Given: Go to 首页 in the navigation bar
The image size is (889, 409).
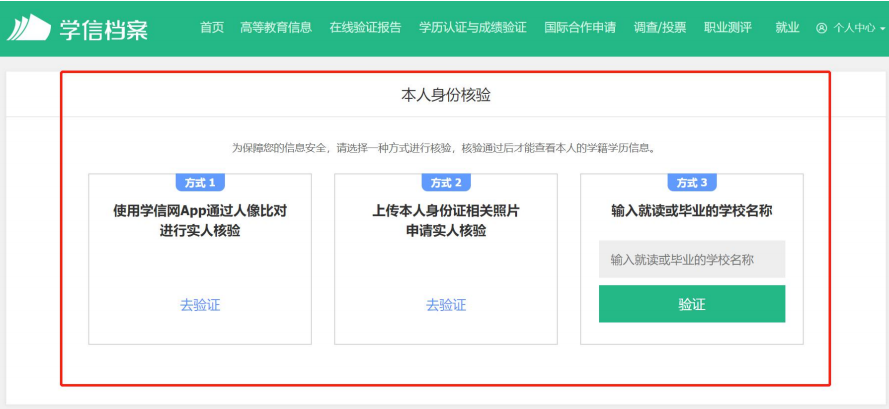Looking at the screenshot, I should point(212,28).
